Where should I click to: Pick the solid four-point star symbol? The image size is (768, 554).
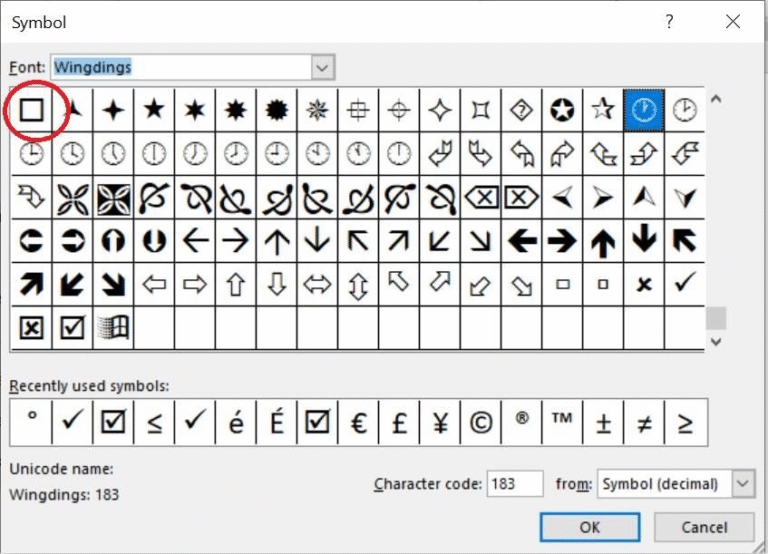coord(113,110)
